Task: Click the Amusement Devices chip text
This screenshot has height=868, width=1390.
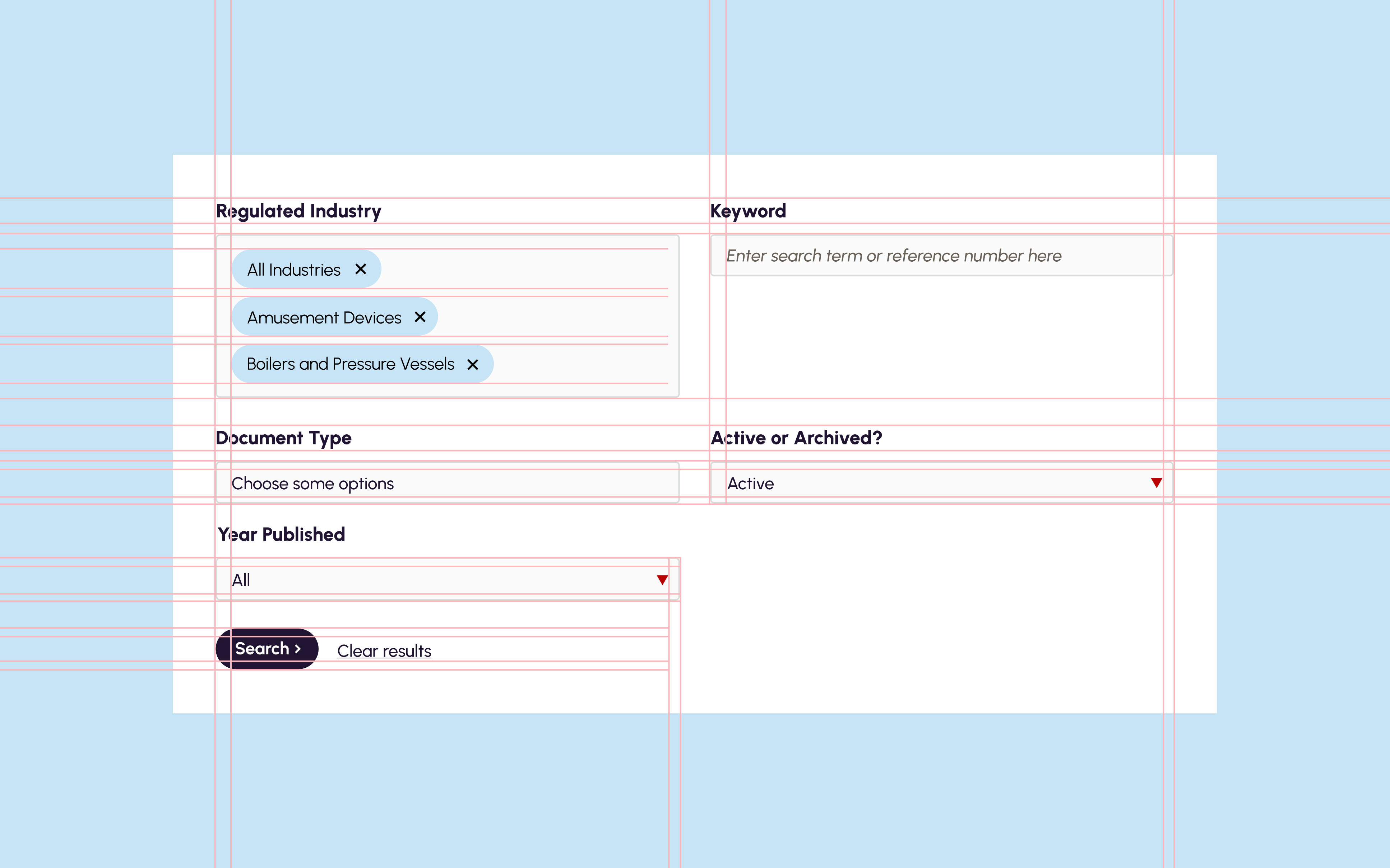Action: [x=324, y=317]
